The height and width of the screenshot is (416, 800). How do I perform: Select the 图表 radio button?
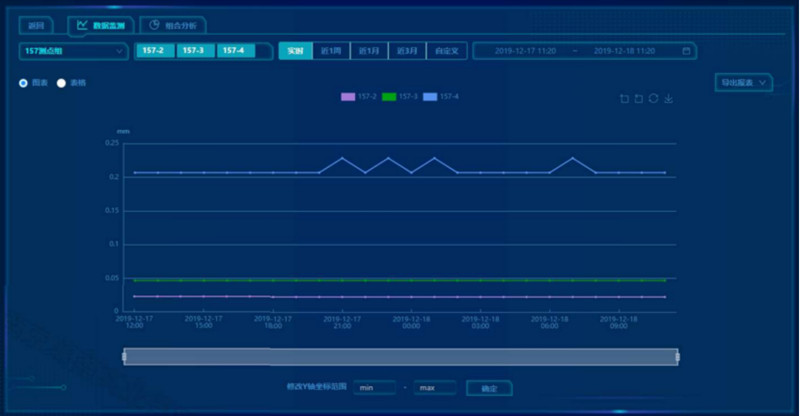tap(23, 83)
